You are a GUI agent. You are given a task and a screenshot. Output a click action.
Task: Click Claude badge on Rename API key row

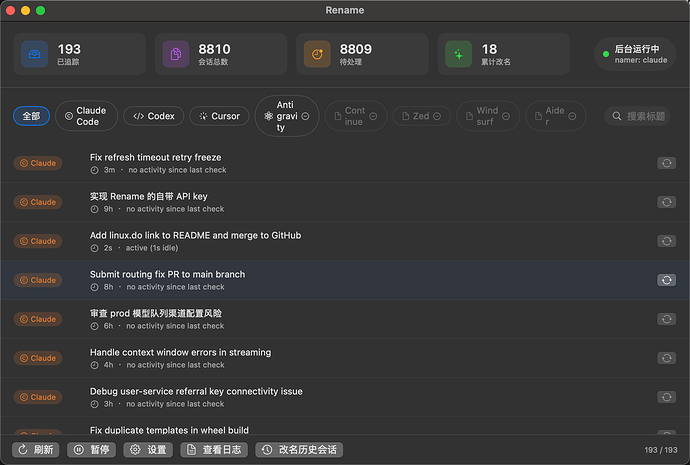click(38, 202)
